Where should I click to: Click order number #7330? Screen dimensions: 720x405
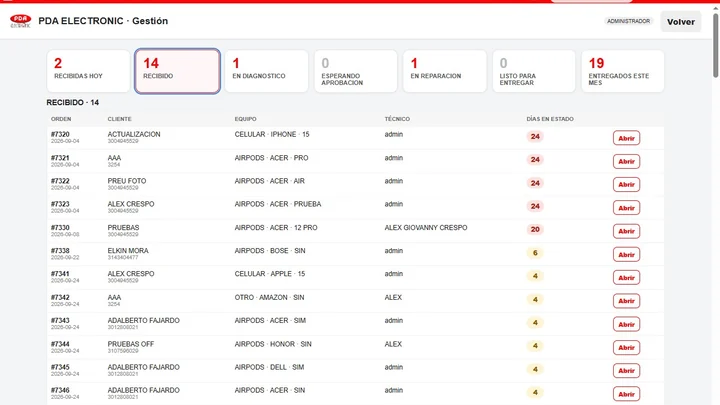(x=60, y=227)
